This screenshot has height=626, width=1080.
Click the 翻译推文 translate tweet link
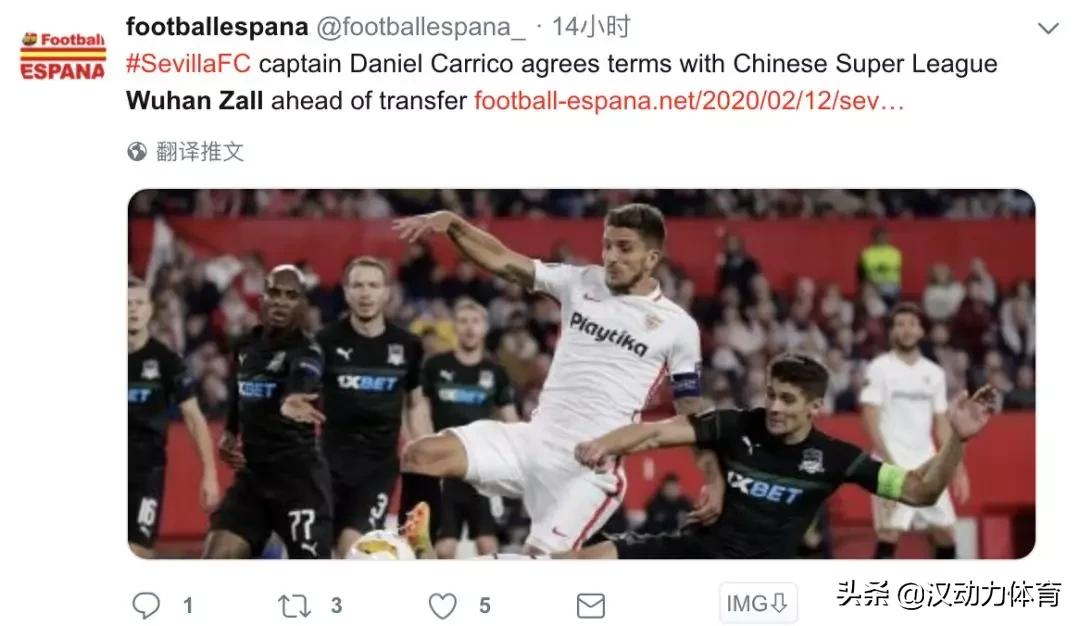click(200, 152)
